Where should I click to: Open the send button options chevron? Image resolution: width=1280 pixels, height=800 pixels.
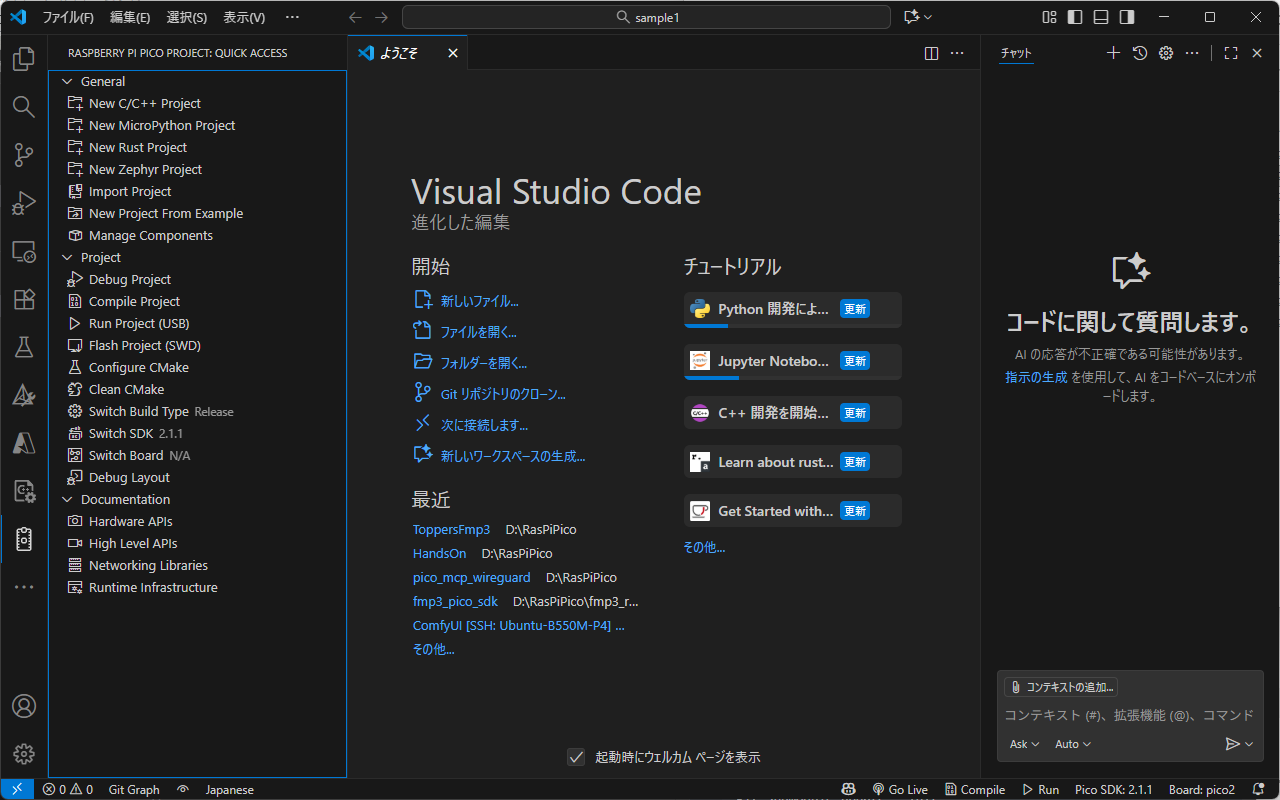coord(1249,744)
